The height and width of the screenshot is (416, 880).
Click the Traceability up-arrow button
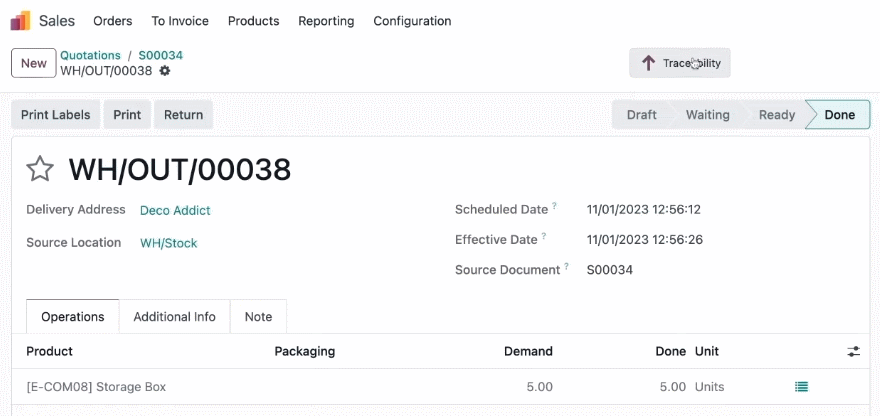[x=680, y=63]
